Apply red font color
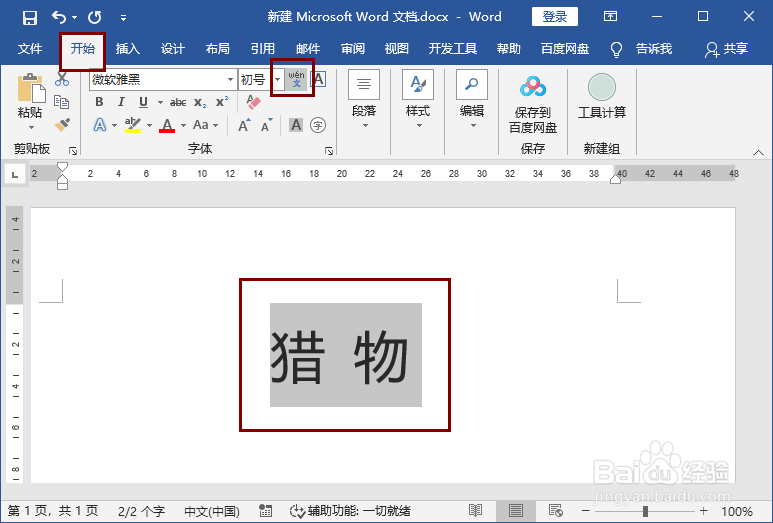This screenshot has width=773, height=523. point(167,125)
